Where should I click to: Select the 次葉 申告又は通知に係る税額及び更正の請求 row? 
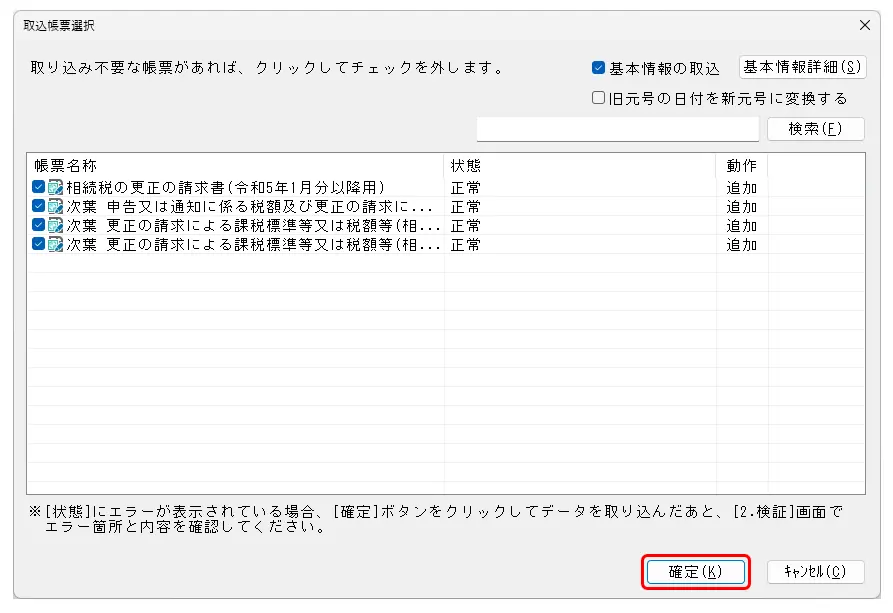click(x=250, y=206)
